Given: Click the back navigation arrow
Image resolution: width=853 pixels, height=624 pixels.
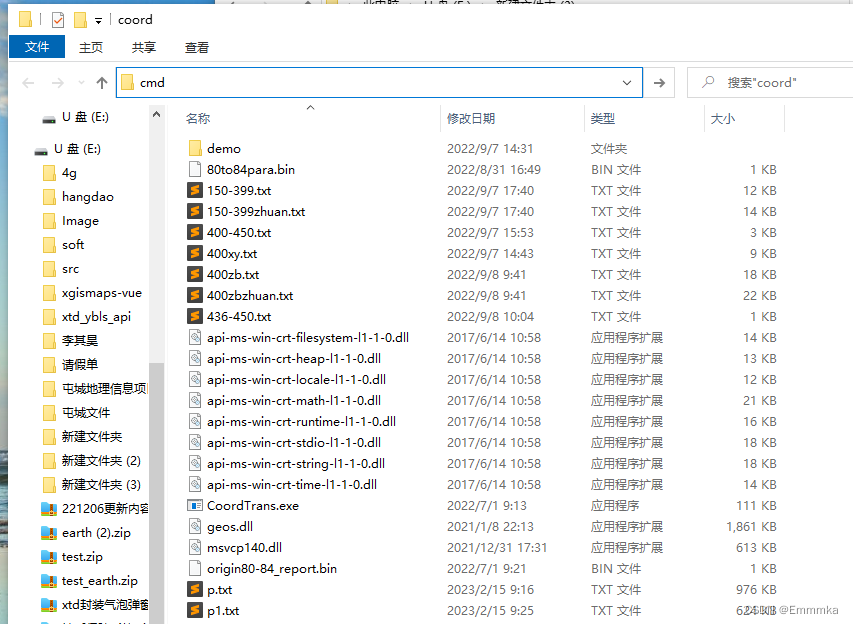Looking at the screenshot, I should tap(27, 83).
